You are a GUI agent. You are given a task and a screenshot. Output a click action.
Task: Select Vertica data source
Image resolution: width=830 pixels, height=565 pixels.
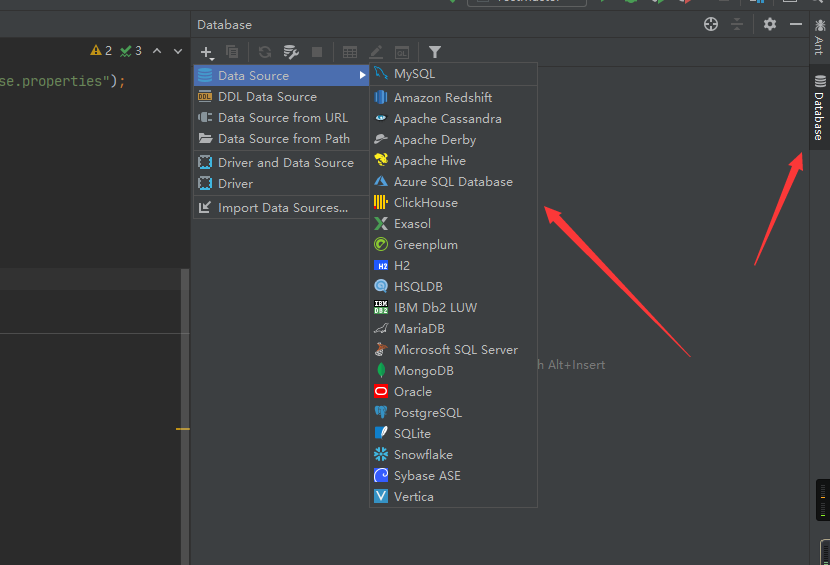pyautogui.click(x=454, y=497)
